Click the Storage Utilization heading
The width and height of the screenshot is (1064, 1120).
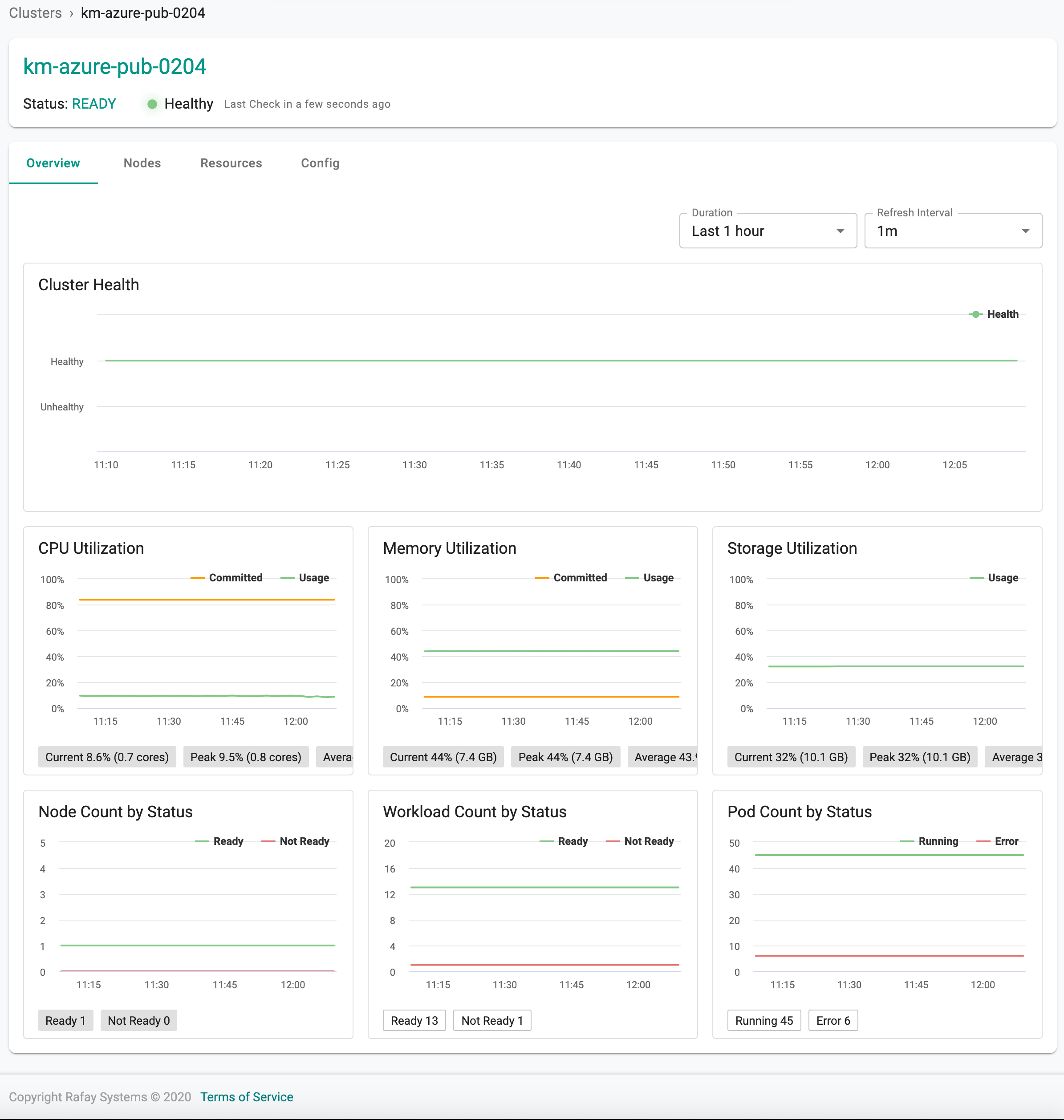792,548
